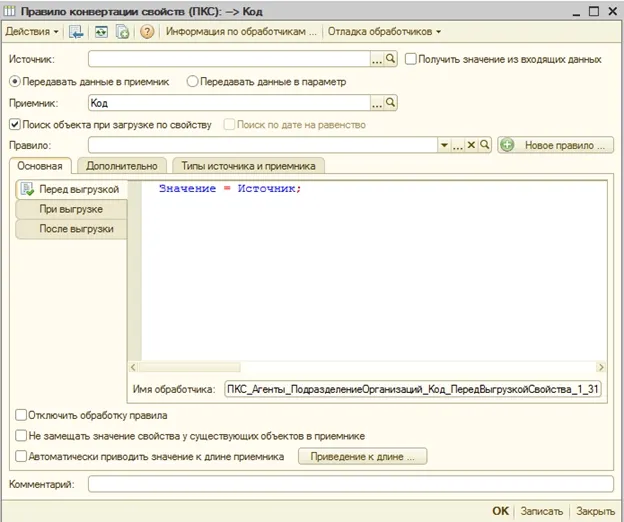Click the Перед выгрузкой checkmark icon

point(27,189)
